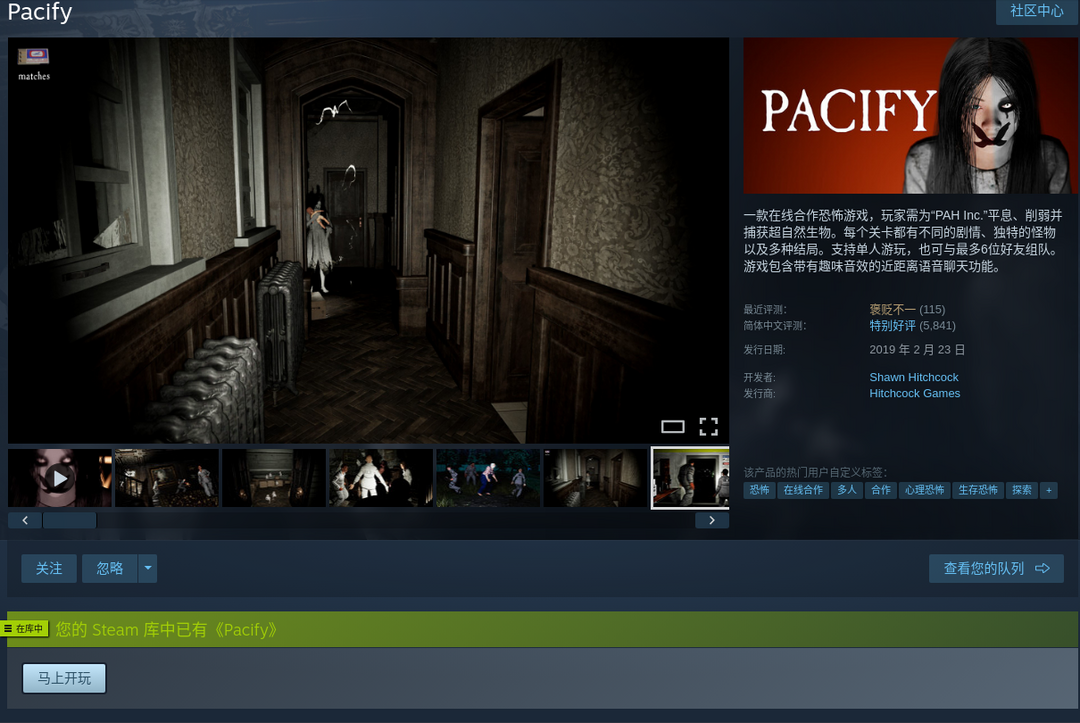Click the PACIFY game capsule image
This screenshot has width=1080, height=723.
point(911,116)
